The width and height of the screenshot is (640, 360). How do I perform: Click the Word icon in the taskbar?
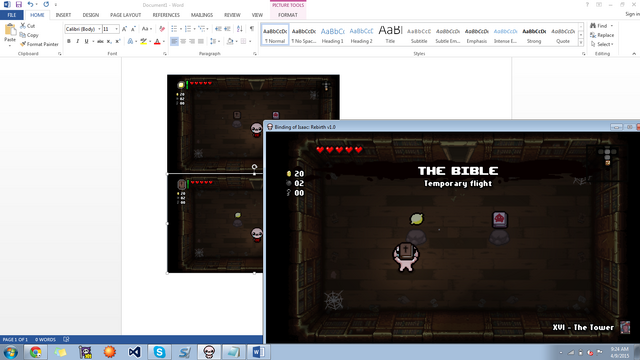(x=258, y=352)
